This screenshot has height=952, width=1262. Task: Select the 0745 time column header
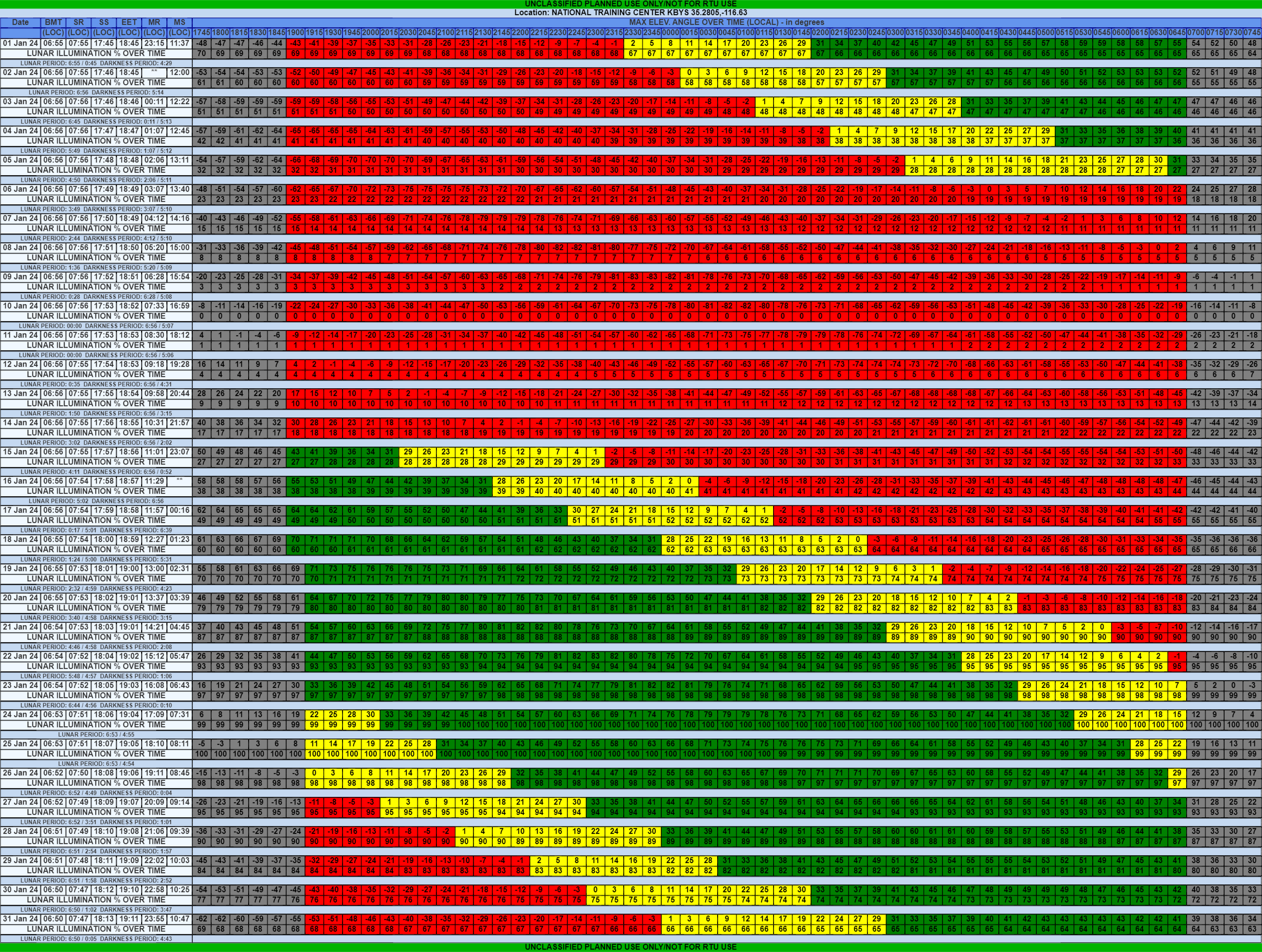pos(1252,33)
